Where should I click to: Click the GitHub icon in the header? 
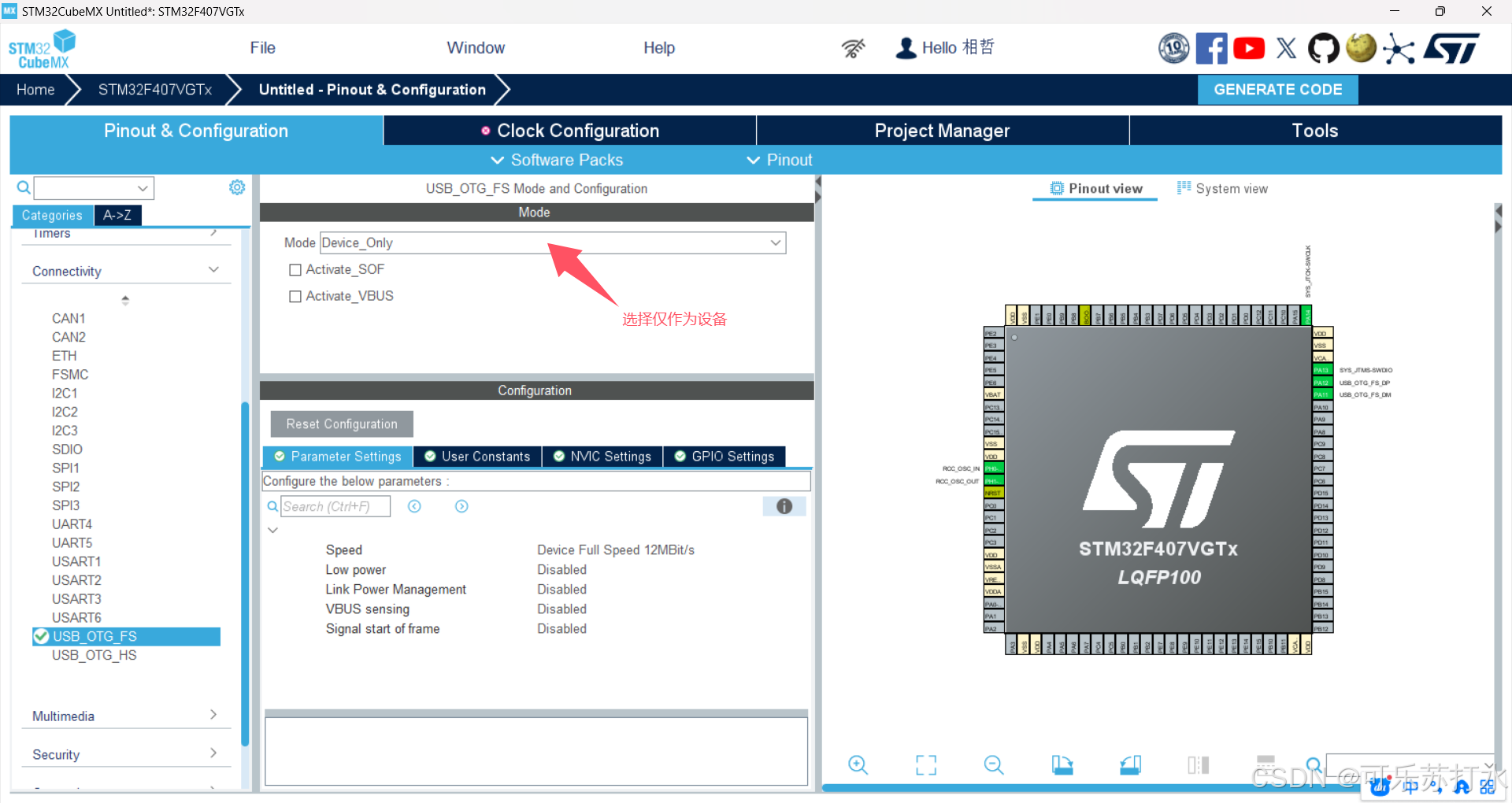(x=1323, y=48)
